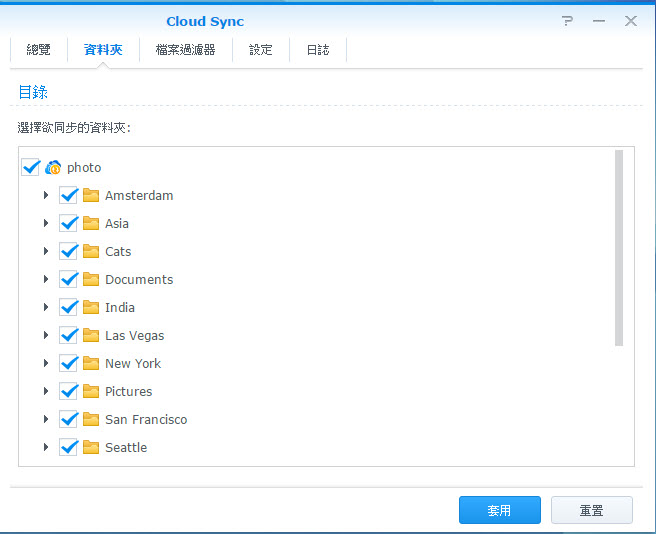The image size is (656, 534).
Task: Select the photo root label
Action: click(84, 168)
